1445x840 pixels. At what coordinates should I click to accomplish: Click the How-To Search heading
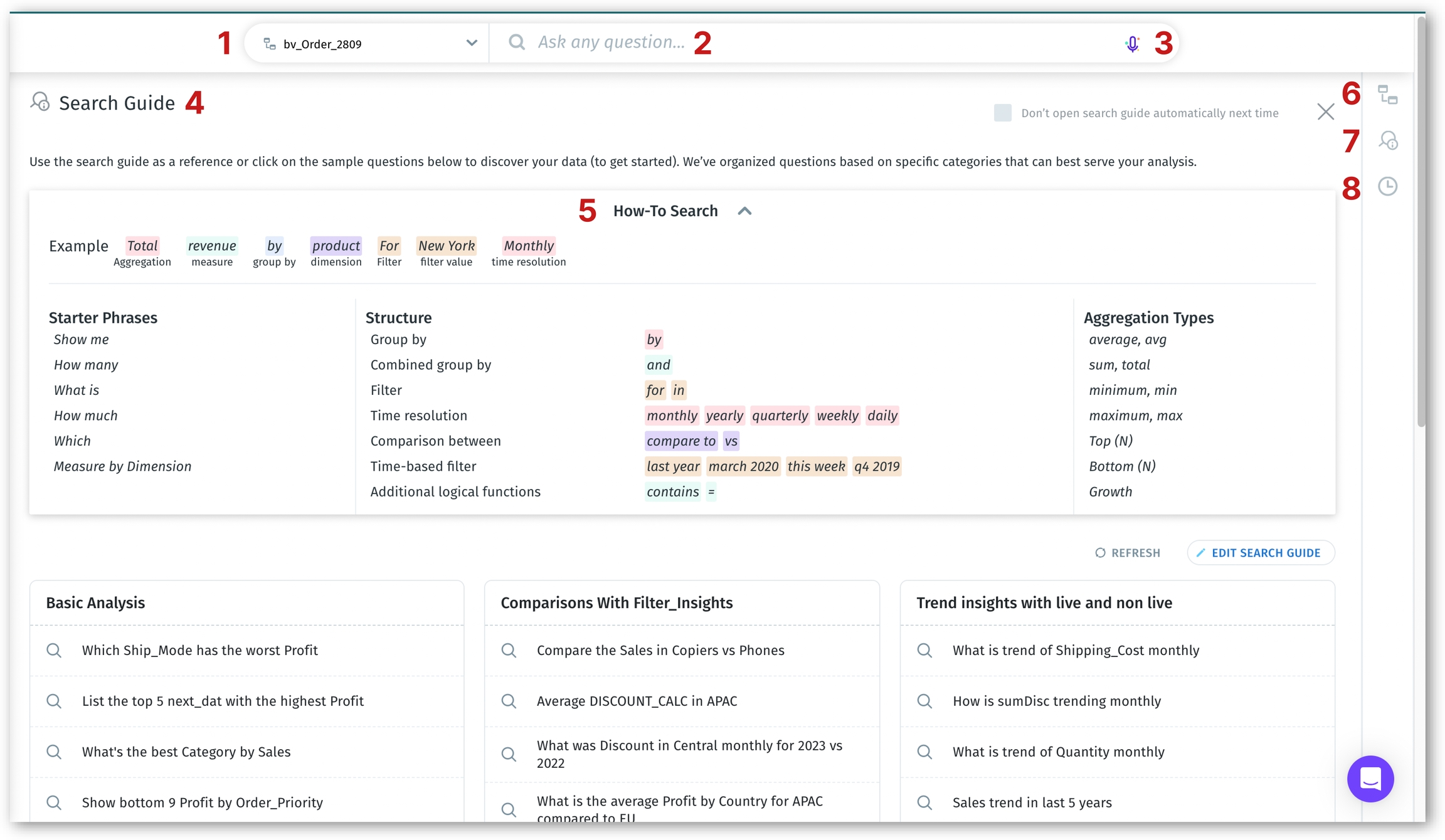point(665,211)
